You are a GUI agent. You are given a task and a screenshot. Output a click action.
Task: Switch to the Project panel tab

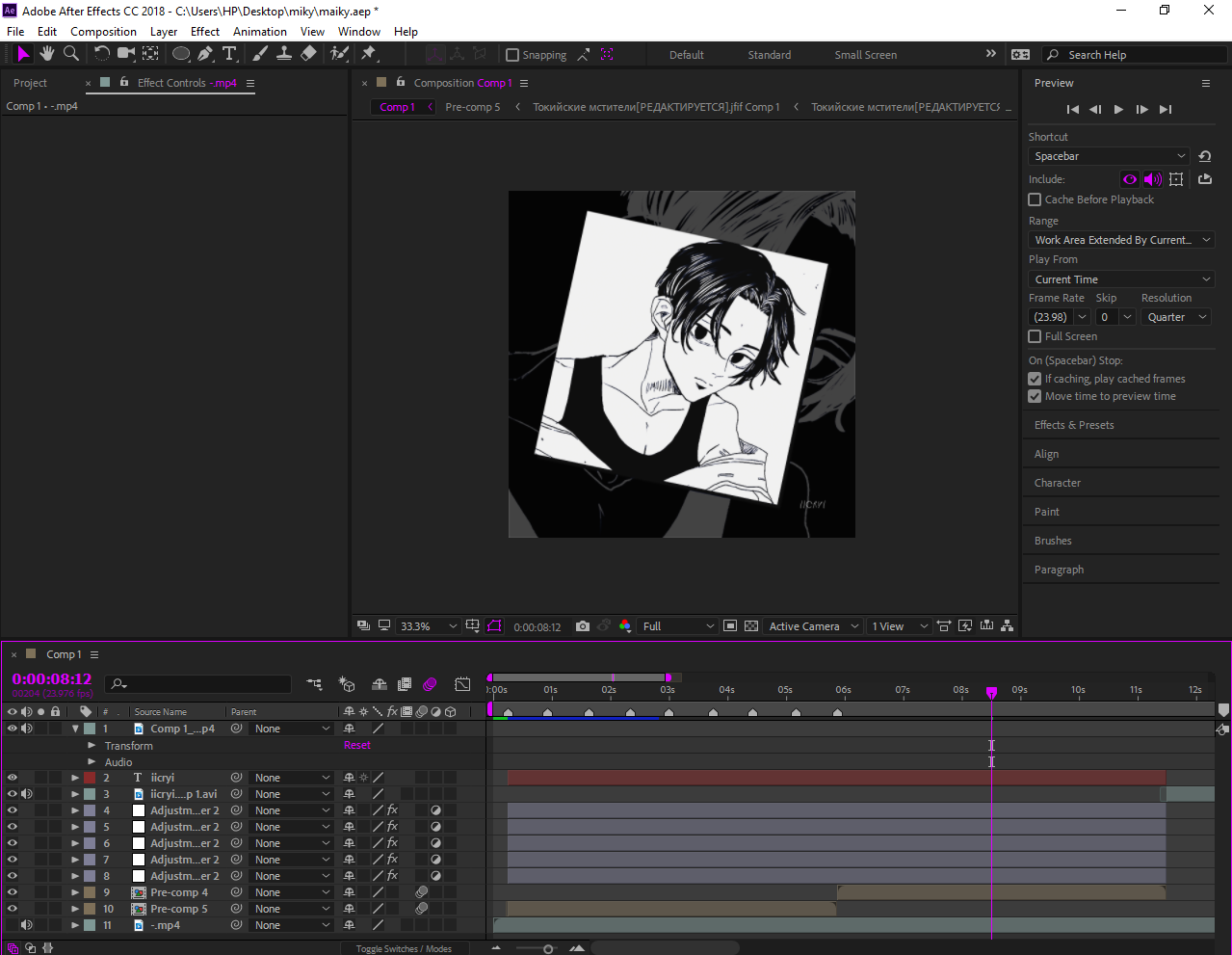point(30,83)
